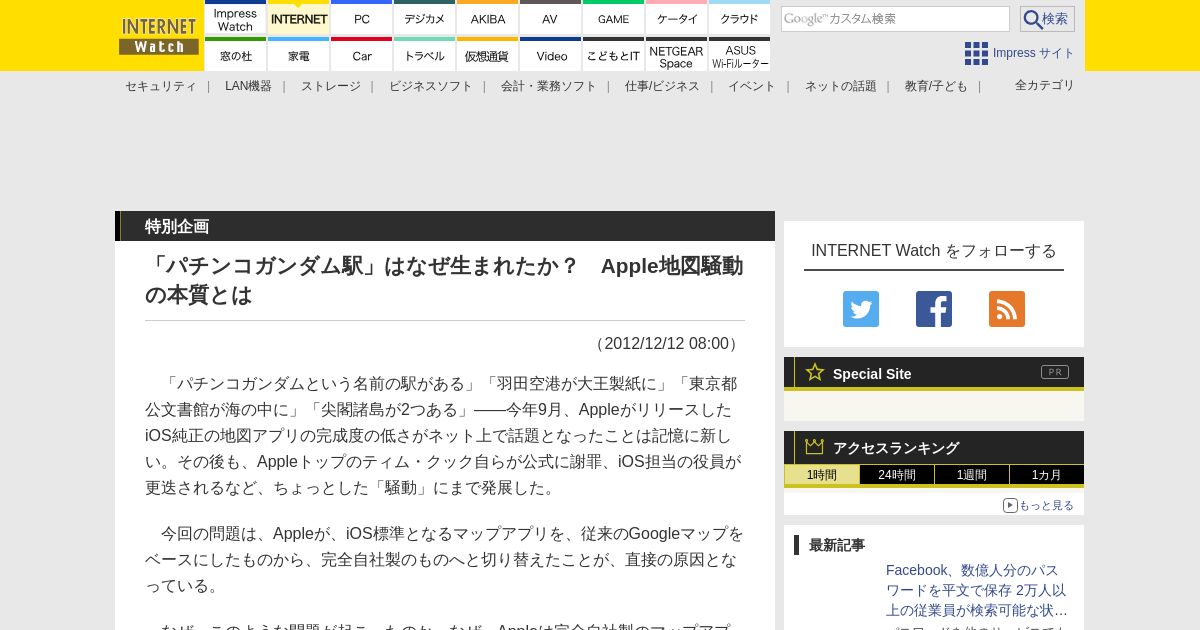Open the 仮想通貨 Watch tab
Screen dimensions: 1200x630
pos(488,55)
